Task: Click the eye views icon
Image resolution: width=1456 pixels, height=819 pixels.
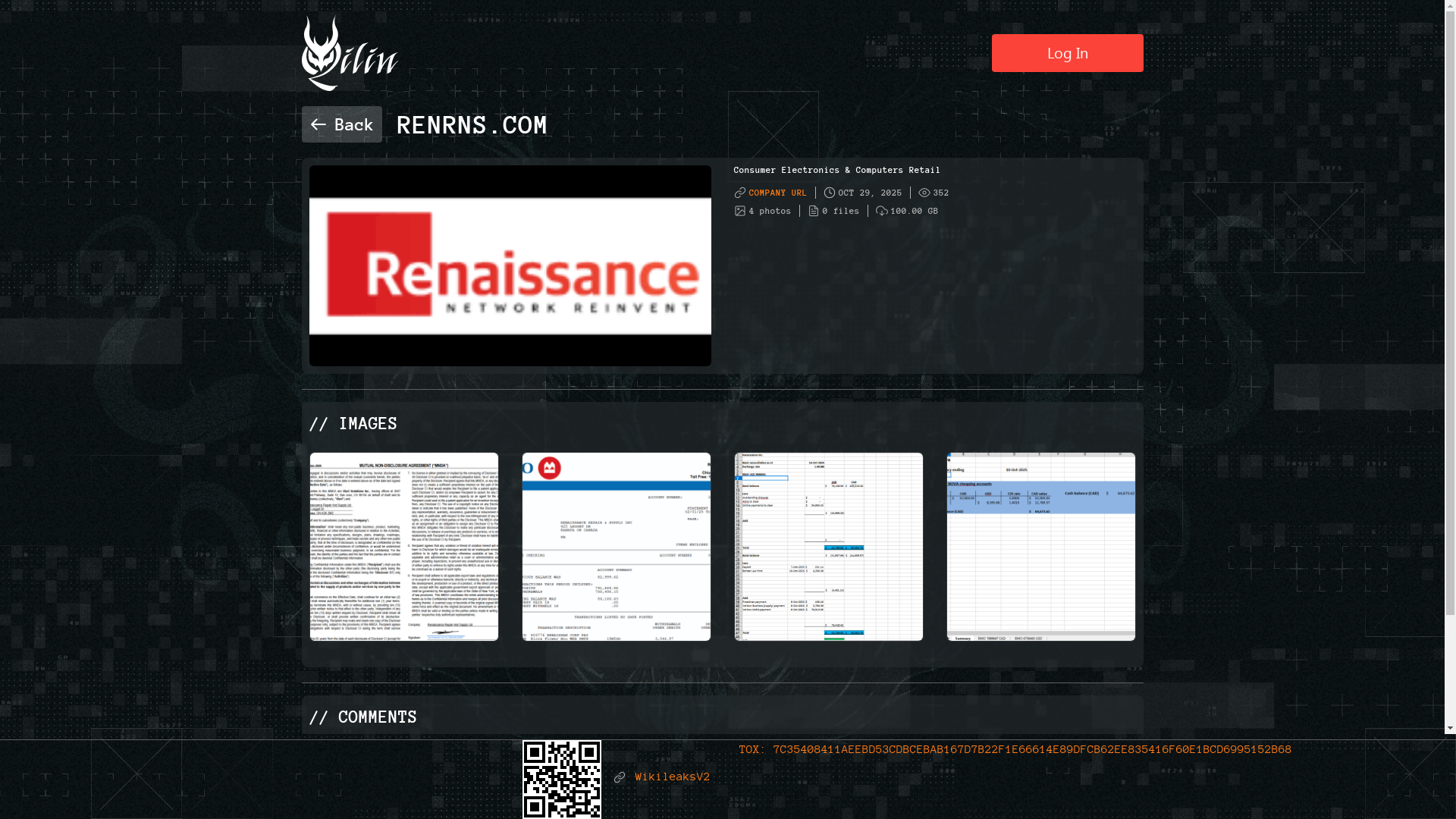Action: point(924,193)
